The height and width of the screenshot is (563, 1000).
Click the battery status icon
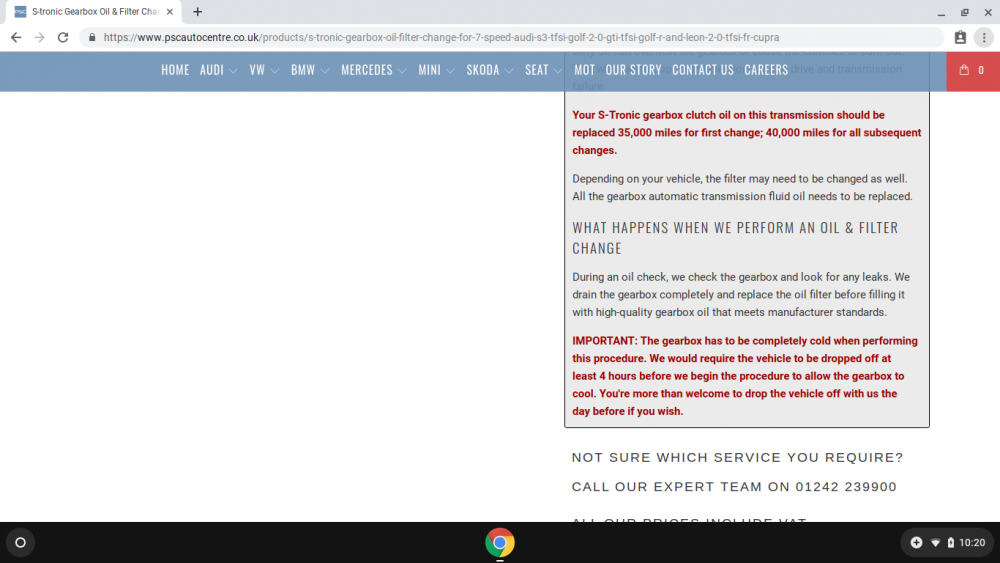click(x=950, y=543)
